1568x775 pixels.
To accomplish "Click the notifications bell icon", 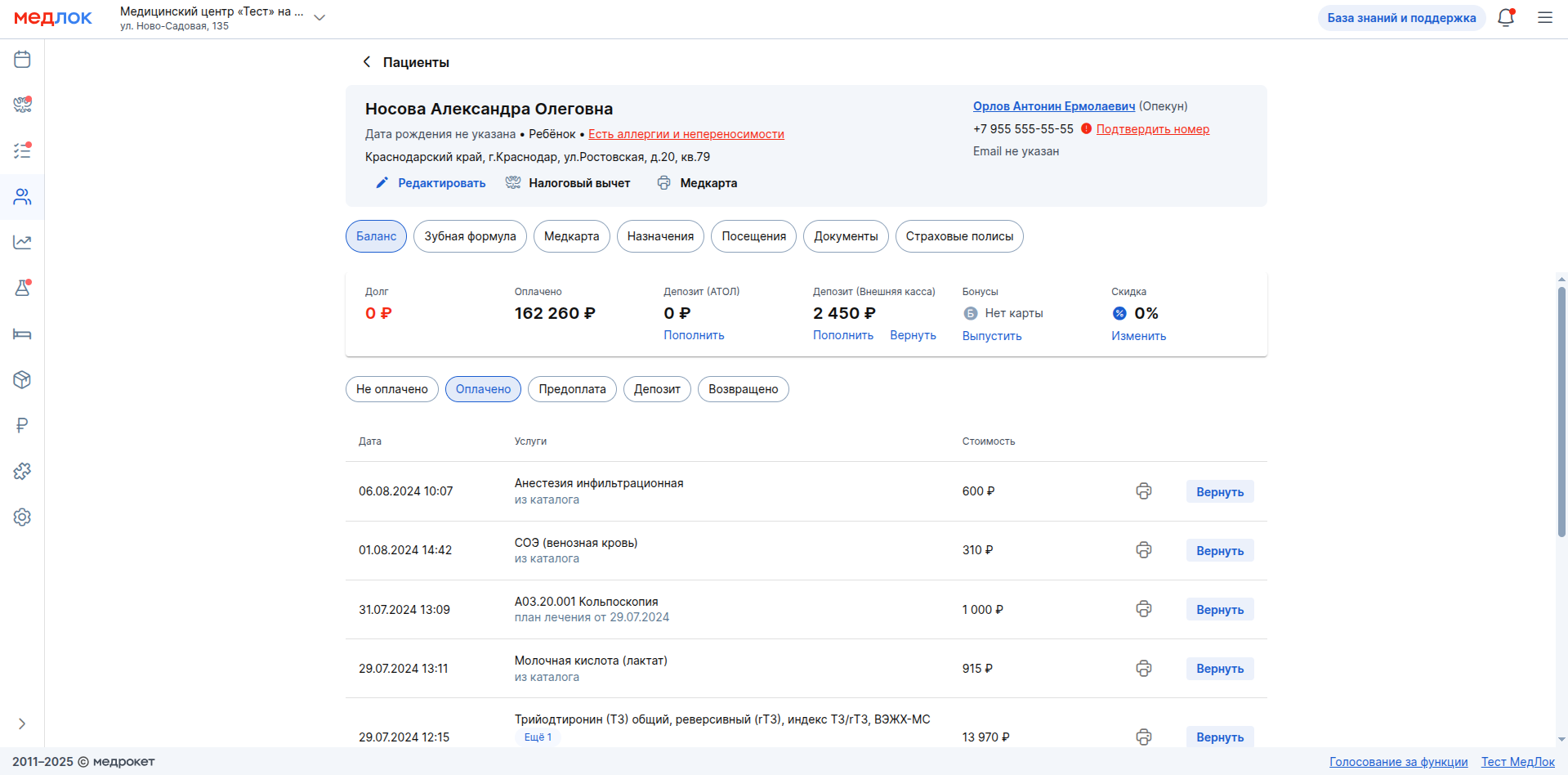I will [1505, 18].
